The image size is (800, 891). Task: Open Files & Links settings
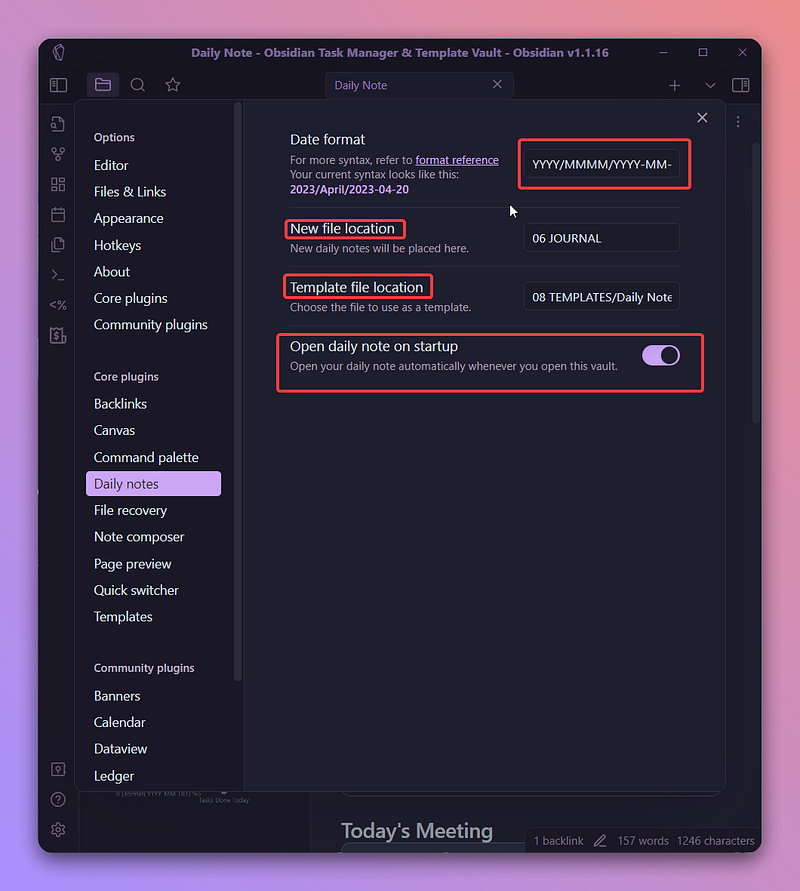(x=130, y=192)
